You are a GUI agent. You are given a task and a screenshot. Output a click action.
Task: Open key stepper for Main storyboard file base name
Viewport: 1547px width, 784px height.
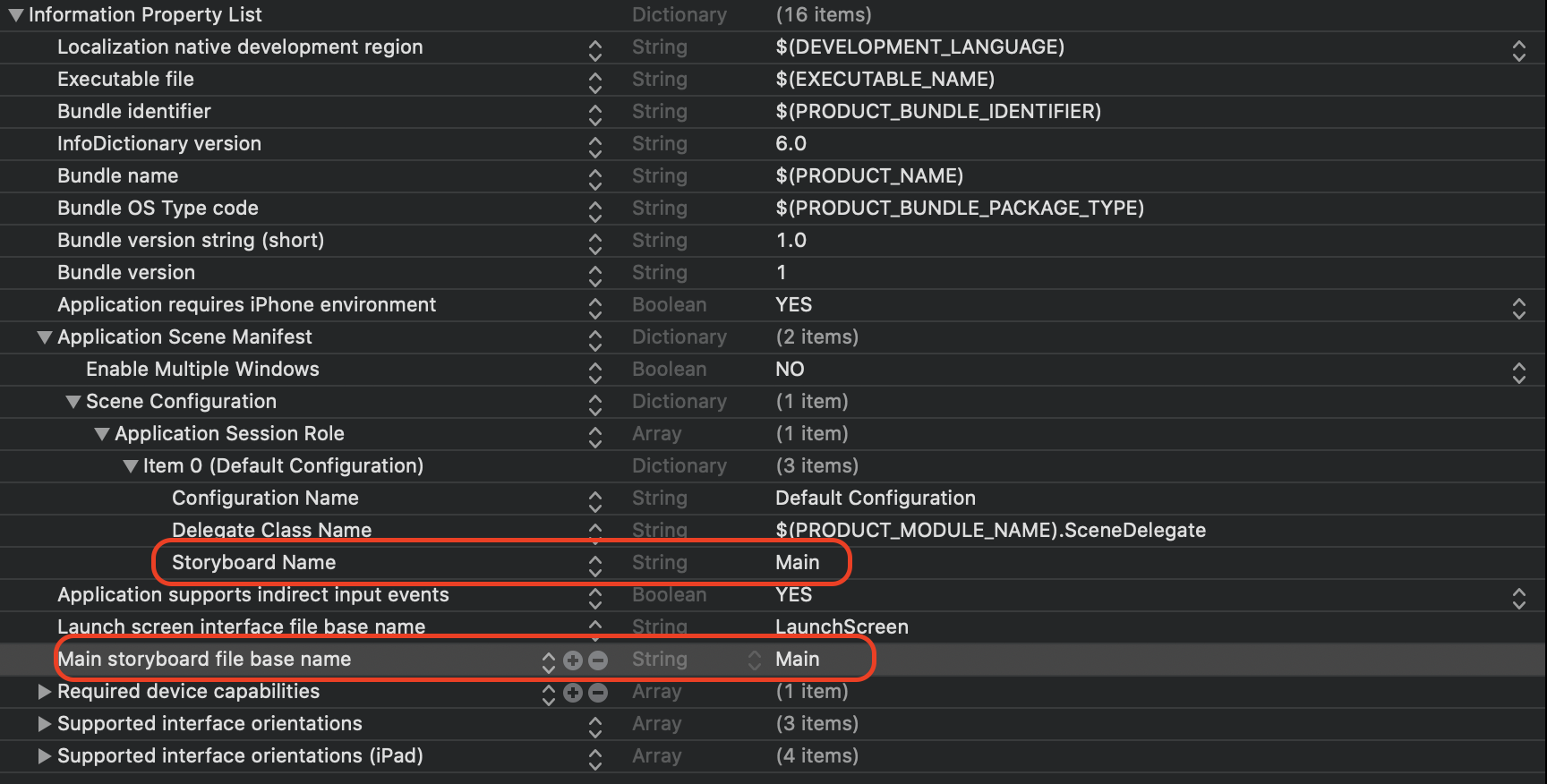(x=549, y=661)
